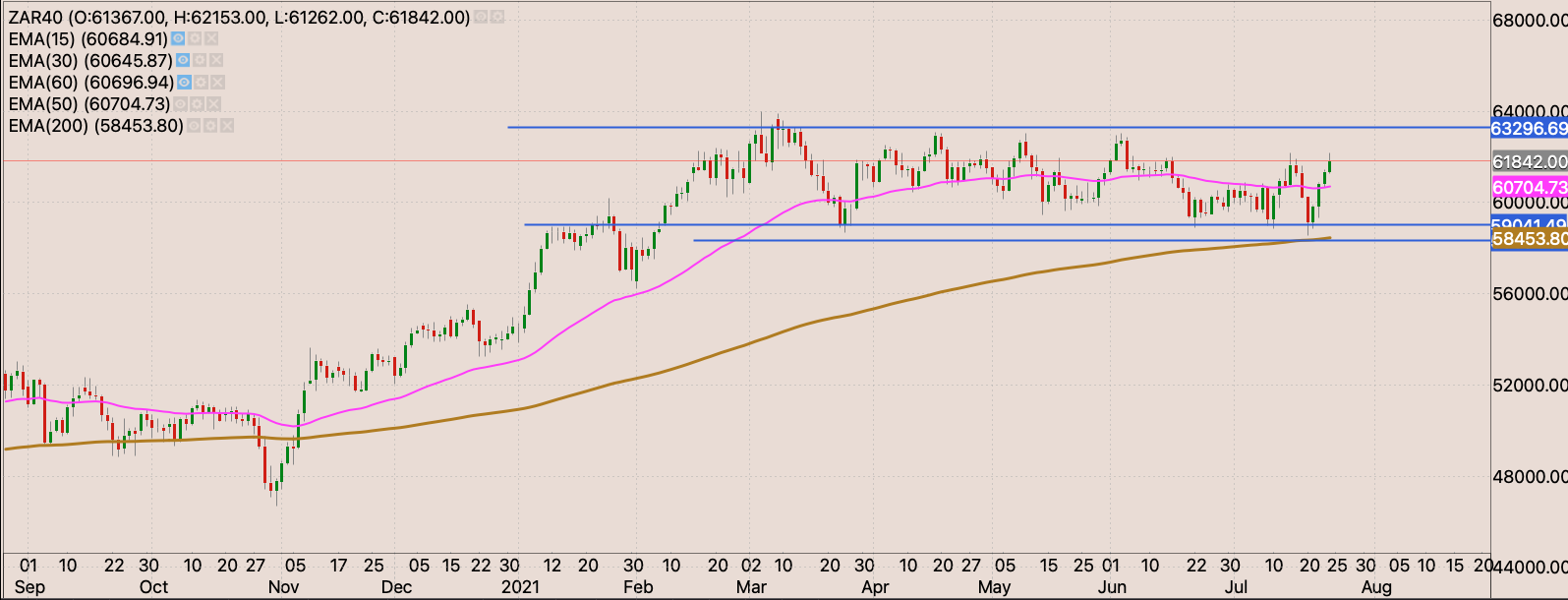Click the magenta 60704.73 EMA price tag
The width and height of the screenshot is (1568, 600).
click(1529, 187)
